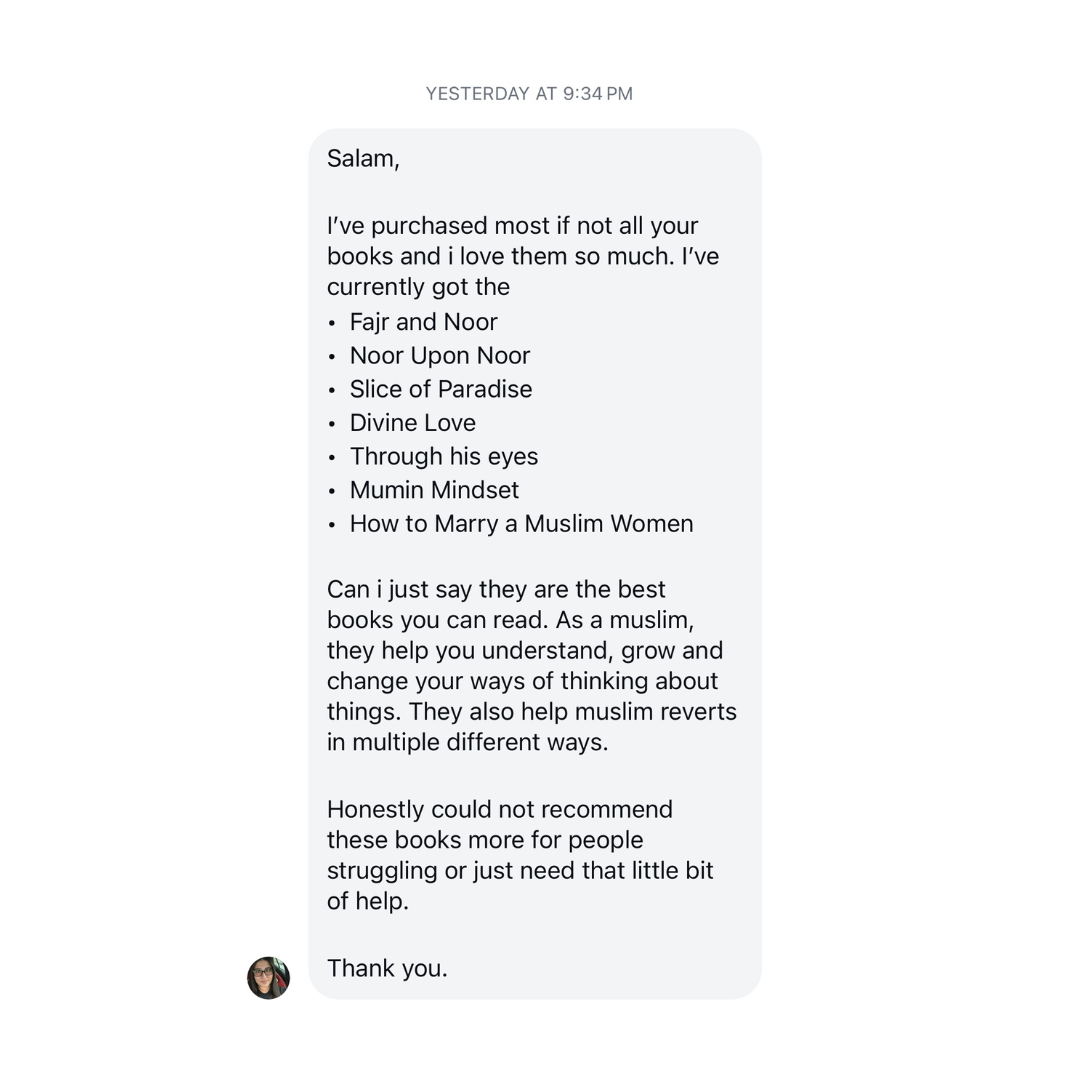The height and width of the screenshot is (1080, 1080).
Task: Click the "Yesterday at 9:34 PM" timestamp
Action: coord(529,94)
